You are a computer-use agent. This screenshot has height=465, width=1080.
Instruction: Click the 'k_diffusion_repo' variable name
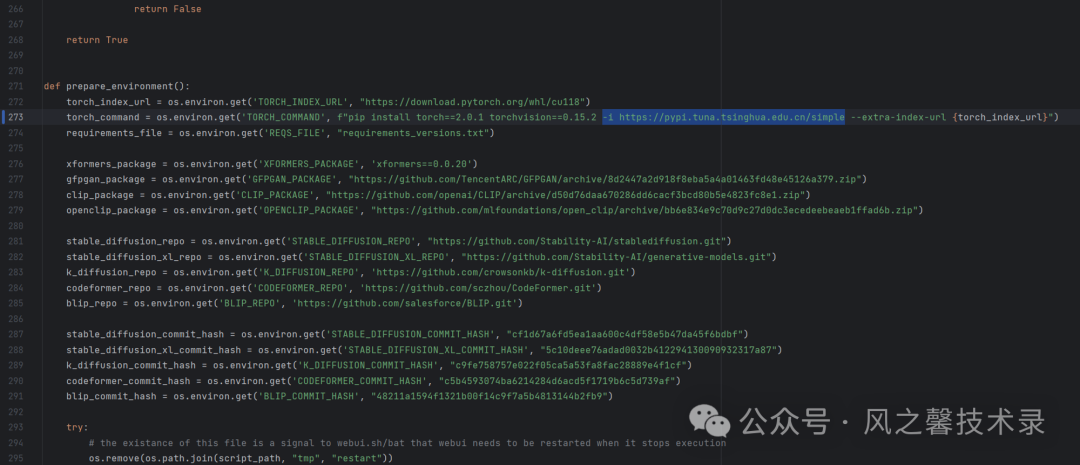tap(111, 272)
